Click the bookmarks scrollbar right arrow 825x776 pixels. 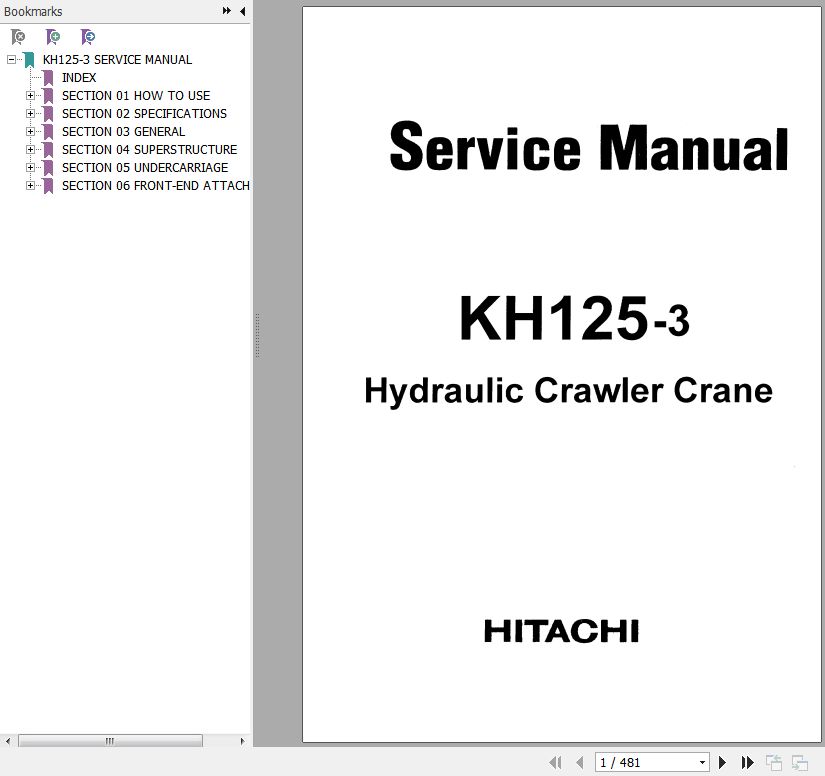(x=243, y=741)
